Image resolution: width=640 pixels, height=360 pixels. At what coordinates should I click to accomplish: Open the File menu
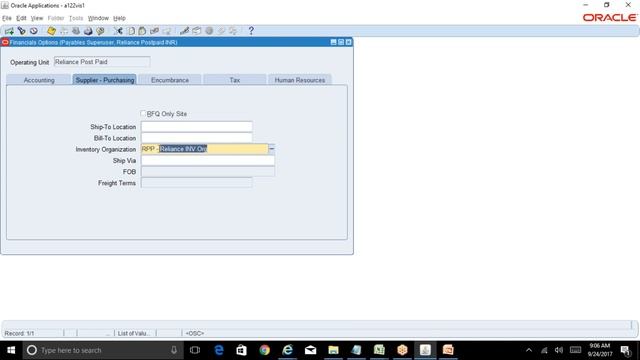pos(7,18)
